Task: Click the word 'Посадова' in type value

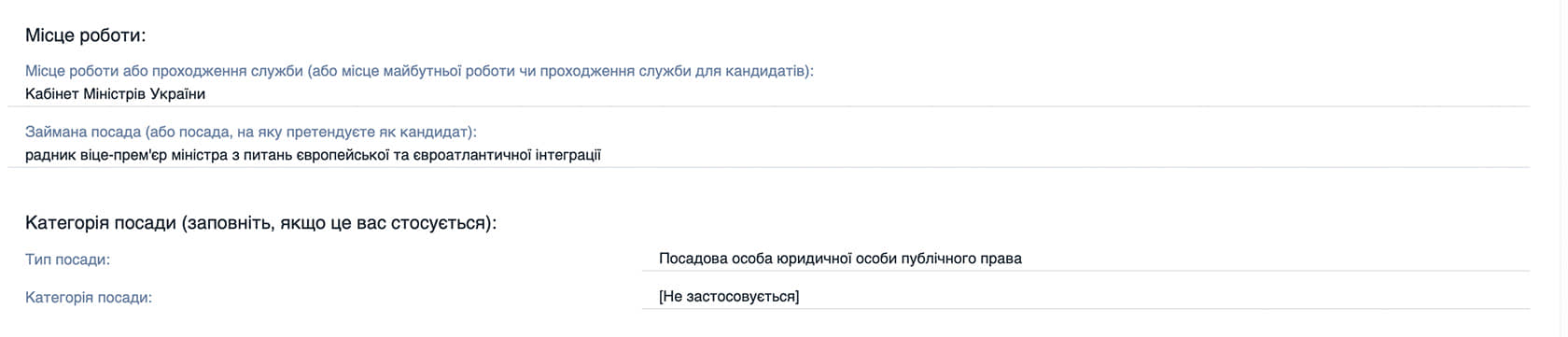Action: [689, 259]
